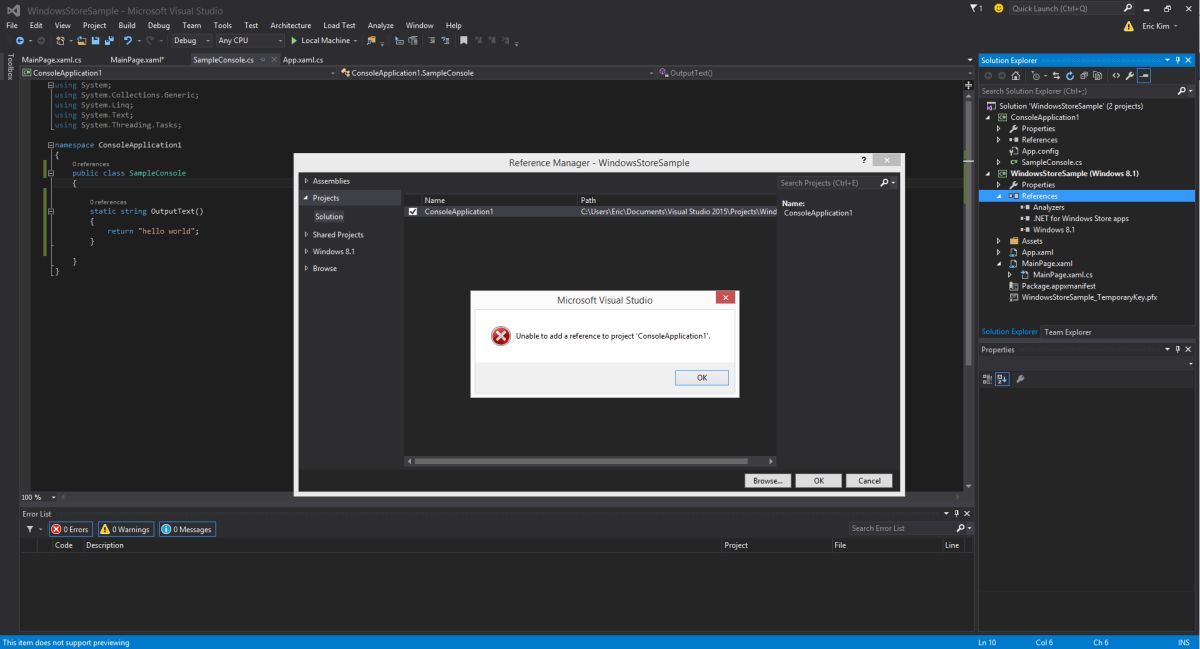Image resolution: width=1200 pixels, height=649 pixels.
Task: Toggle the 0 Errors filter button
Action: 71,529
